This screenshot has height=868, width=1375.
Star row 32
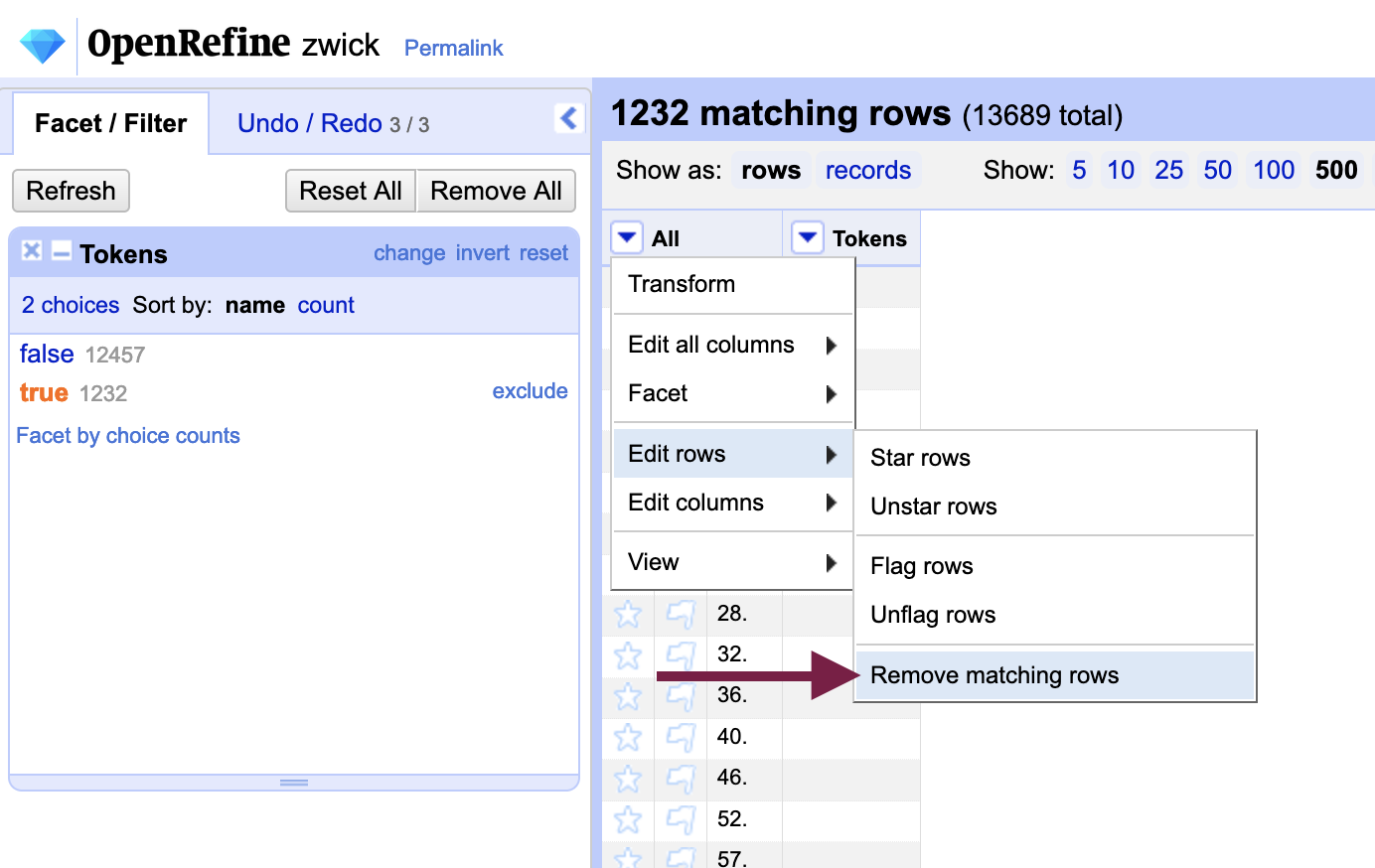coord(628,655)
